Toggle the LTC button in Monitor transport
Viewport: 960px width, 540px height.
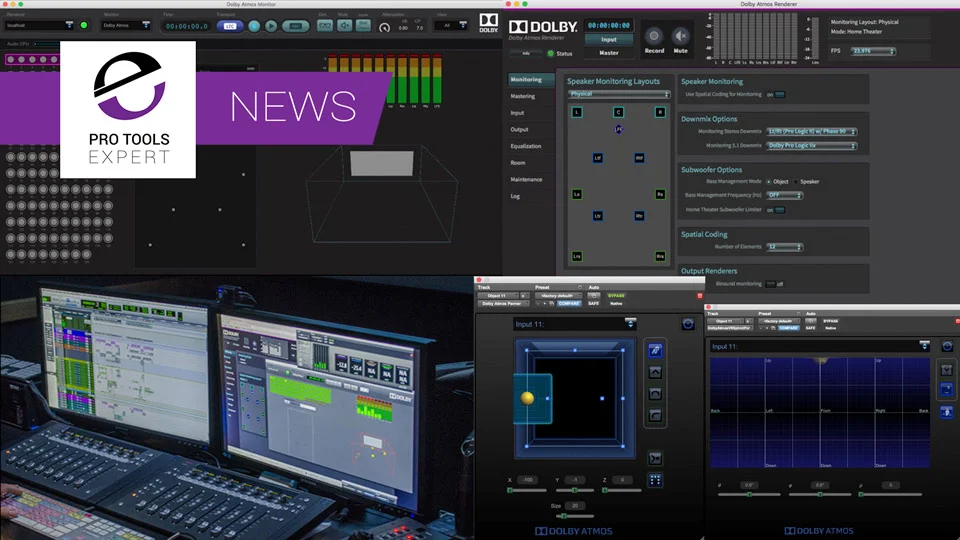click(230, 26)
